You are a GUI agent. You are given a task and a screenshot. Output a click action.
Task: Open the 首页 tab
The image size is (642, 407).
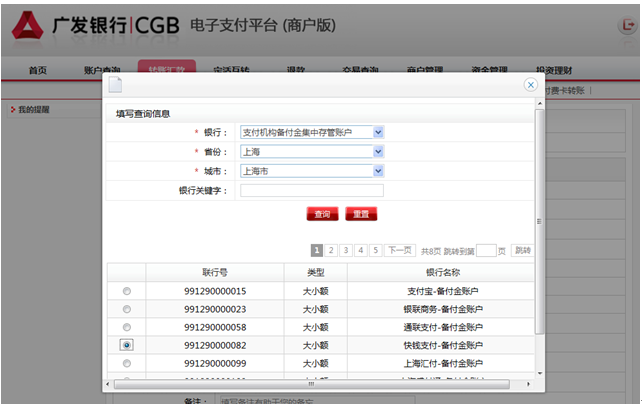click(38, 70)
